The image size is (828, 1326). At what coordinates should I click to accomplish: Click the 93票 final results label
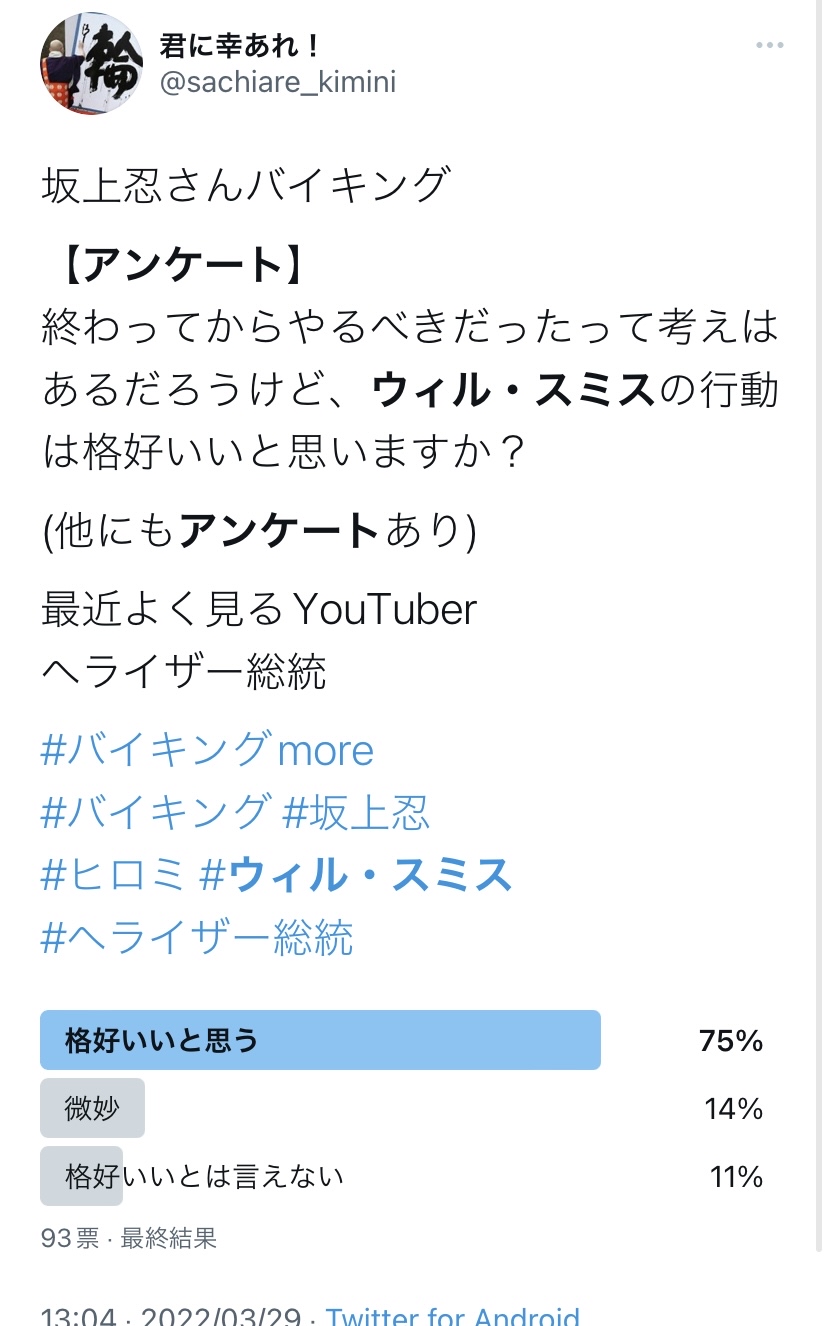click(x=129, y=1239)
